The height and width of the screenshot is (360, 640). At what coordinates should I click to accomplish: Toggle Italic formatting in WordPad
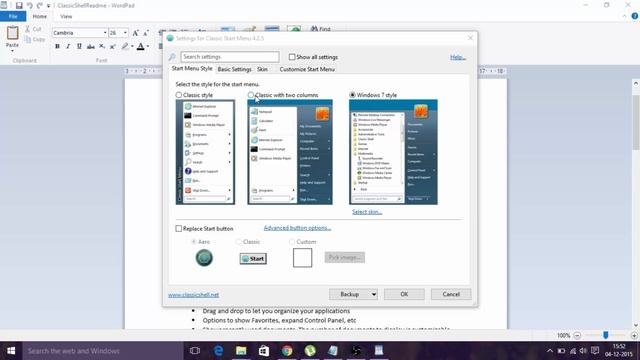(68, 46)
